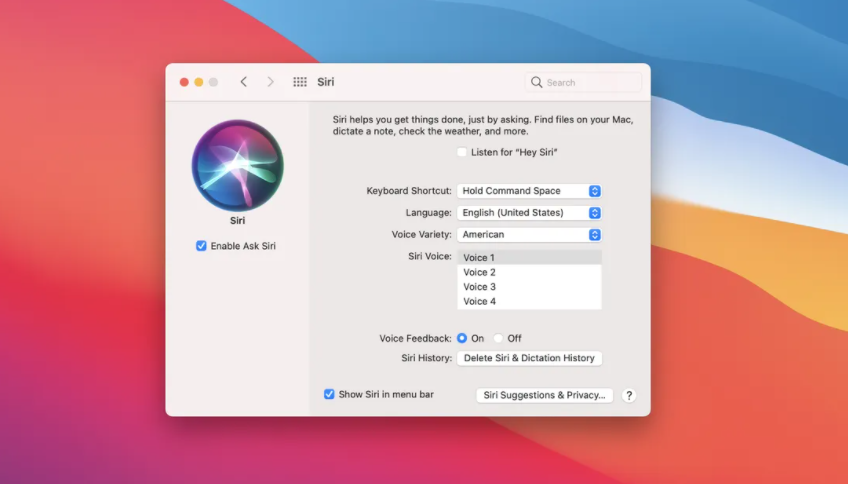
Task: Set Voice Feedback to Off
Action: click(x=498, y=338)
